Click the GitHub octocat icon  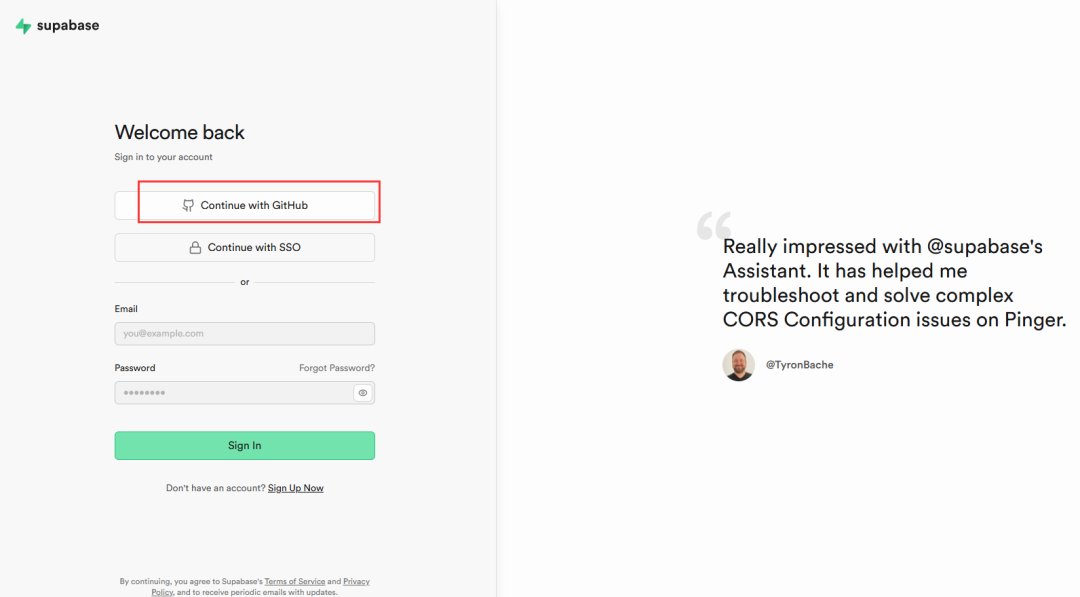[188, 206]
